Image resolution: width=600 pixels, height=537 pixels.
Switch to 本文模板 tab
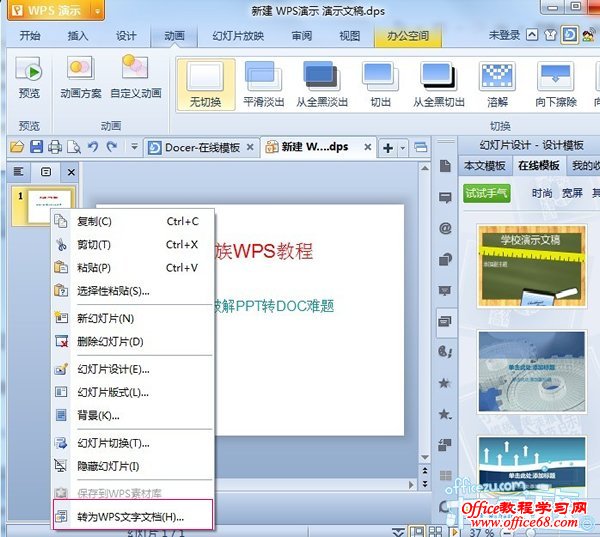pyautogui.click(x=485, y=166)
